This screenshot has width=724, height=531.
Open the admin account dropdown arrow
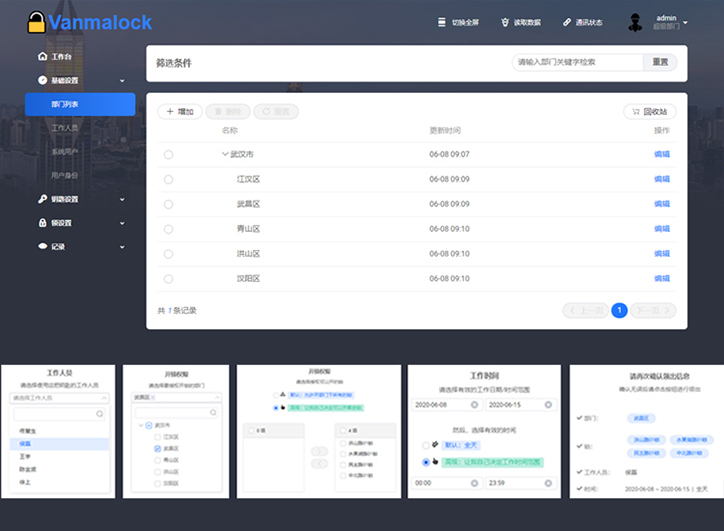685,19
